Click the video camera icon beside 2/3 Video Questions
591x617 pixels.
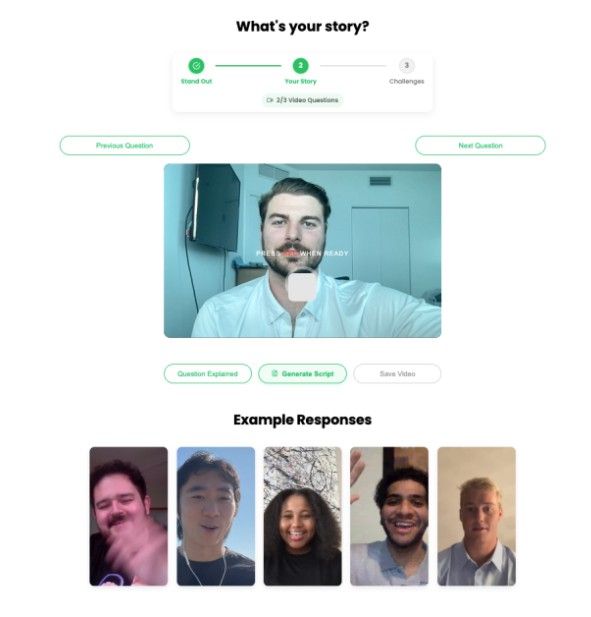(270, 100)
